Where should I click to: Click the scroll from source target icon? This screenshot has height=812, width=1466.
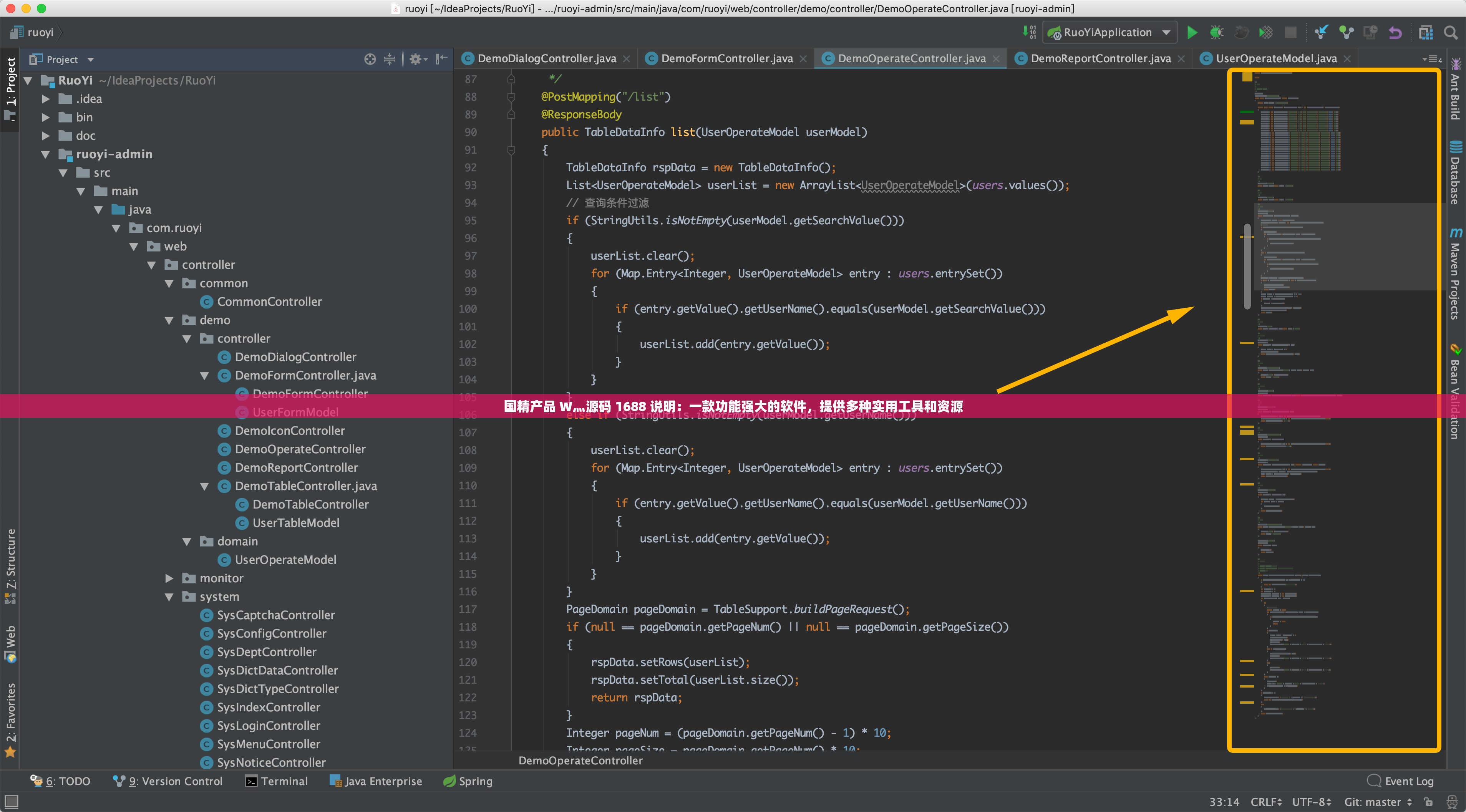tap(370, 59)
